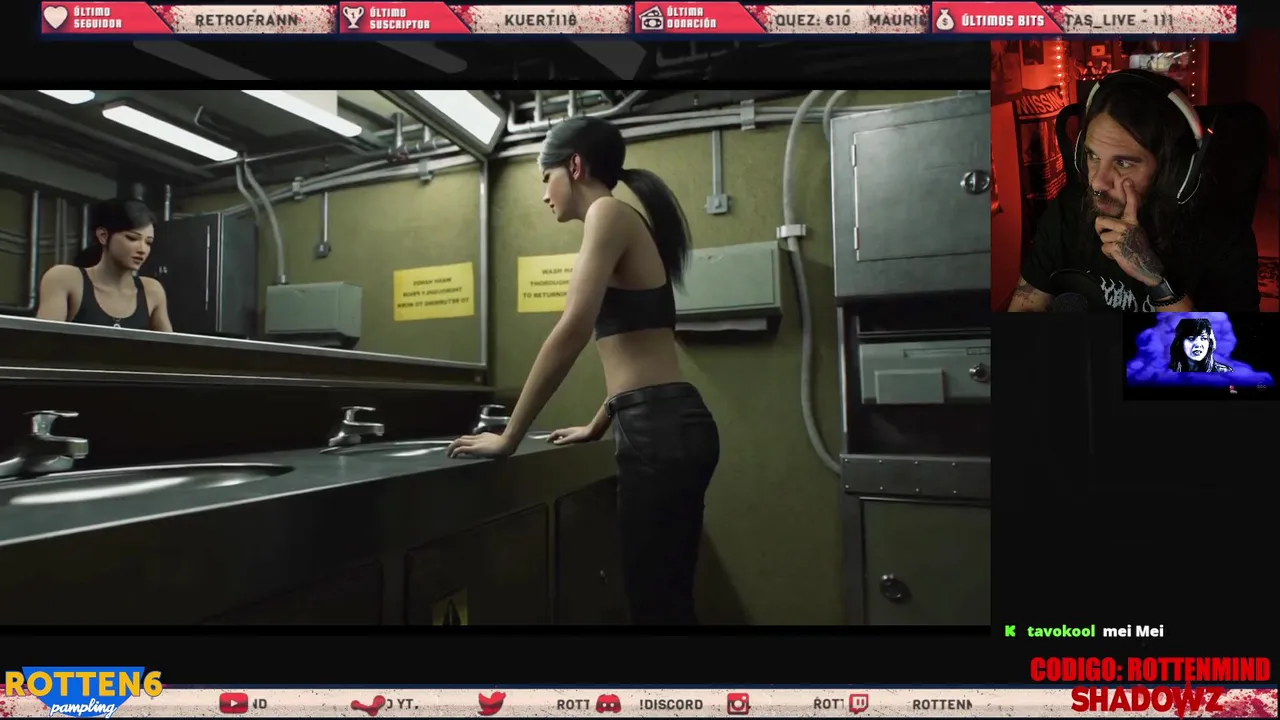
Task: Click the streamer webcam feed
Action: pos(1135,176)
